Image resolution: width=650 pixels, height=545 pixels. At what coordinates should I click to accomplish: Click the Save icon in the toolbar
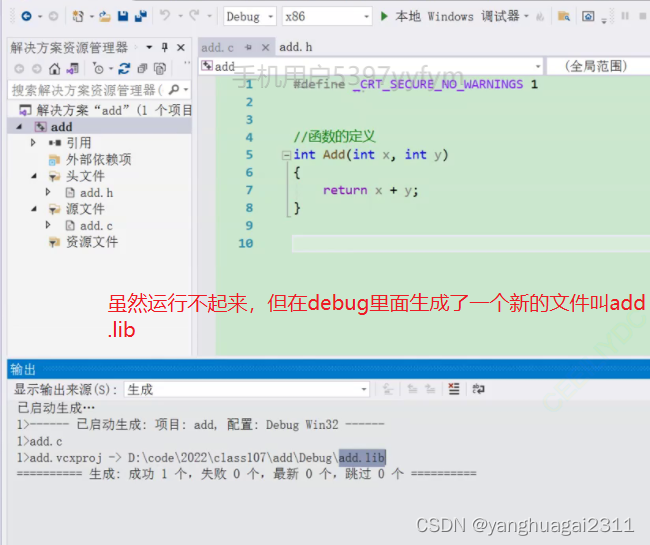[x=122, y=17]
